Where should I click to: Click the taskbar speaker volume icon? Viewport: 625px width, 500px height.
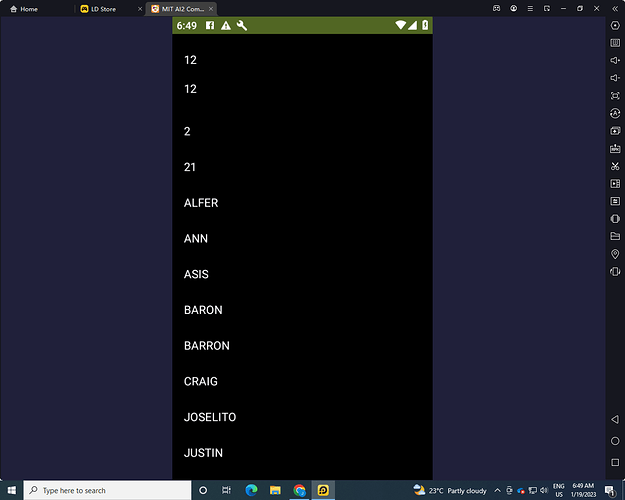[x=543, y=490]
